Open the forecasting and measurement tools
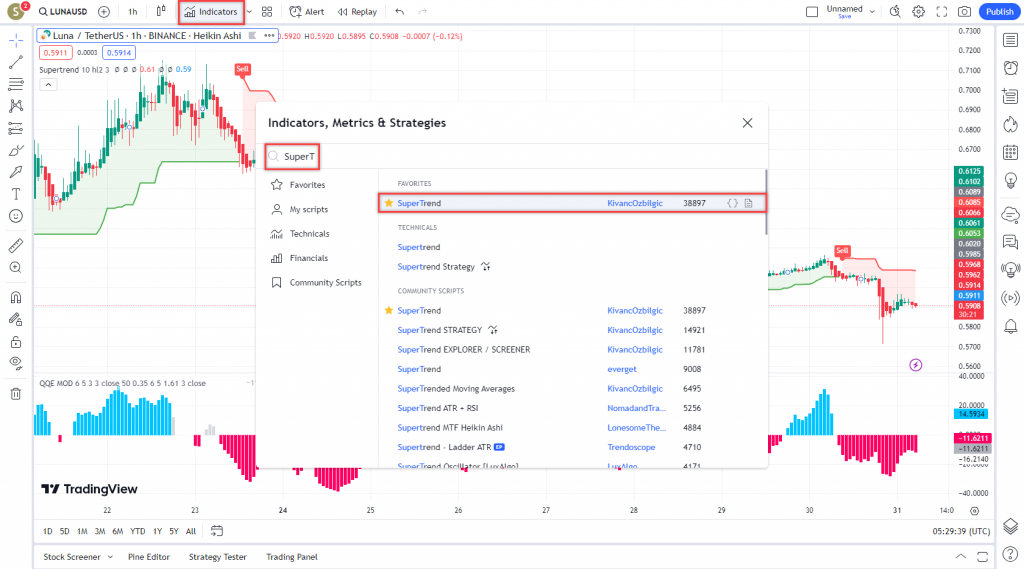 16,128
